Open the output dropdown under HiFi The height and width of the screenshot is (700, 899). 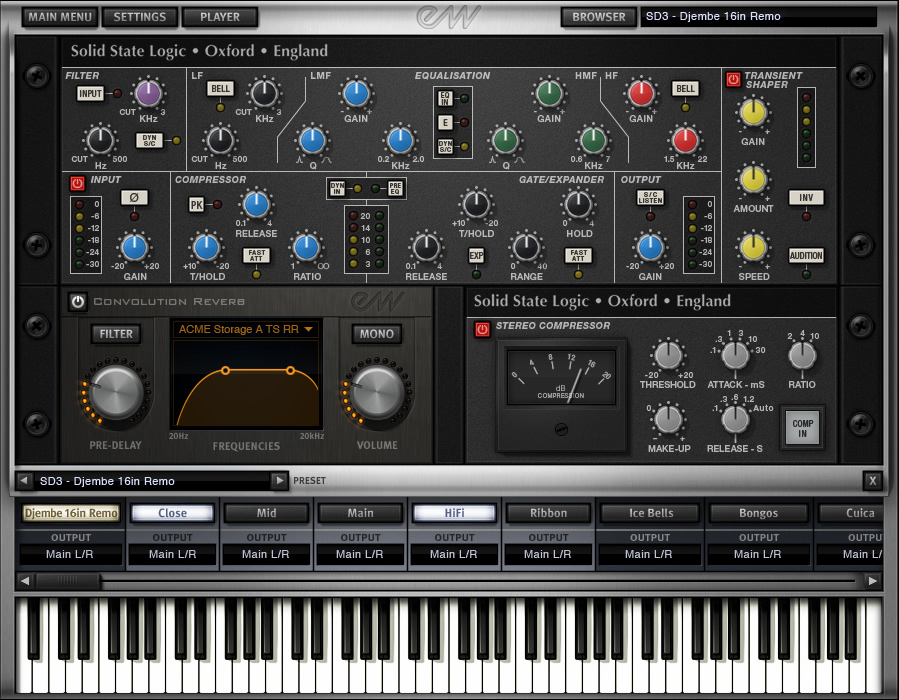pyautogui.click(x=454, y=554)
